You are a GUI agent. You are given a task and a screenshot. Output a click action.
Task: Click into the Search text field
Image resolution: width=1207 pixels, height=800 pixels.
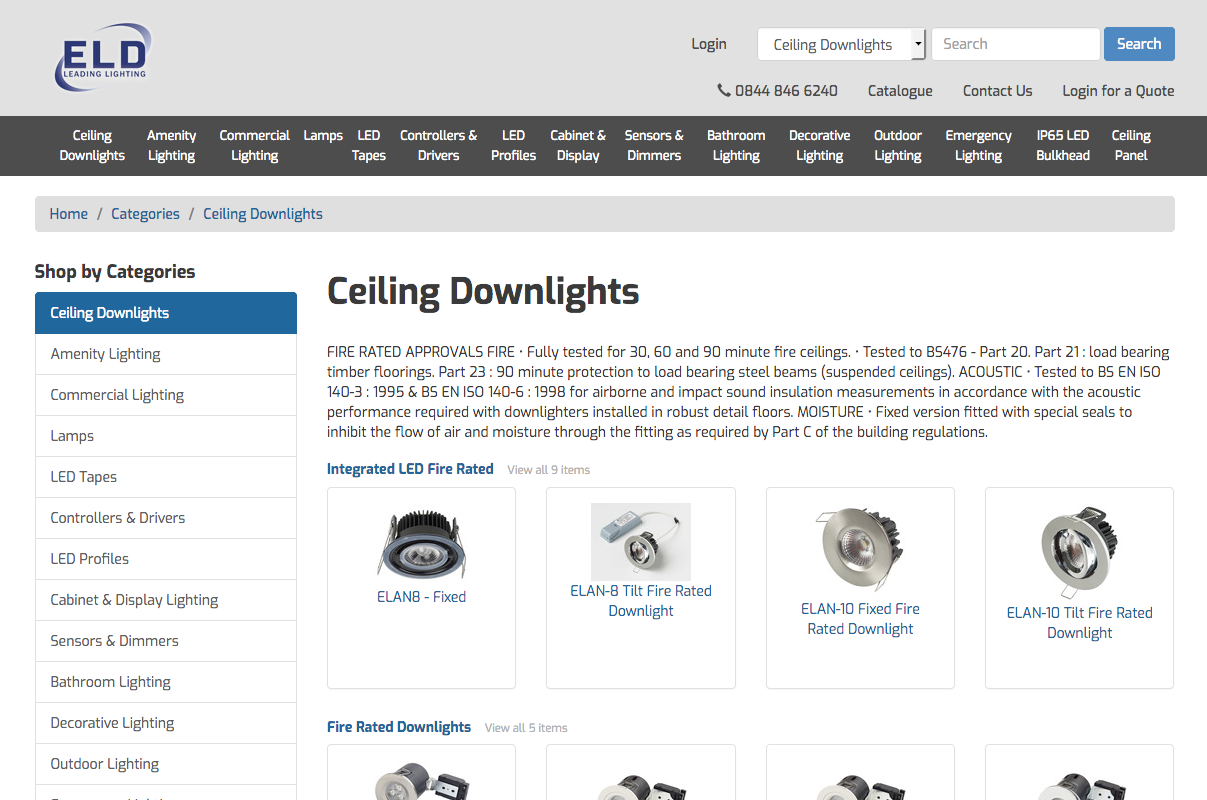coord(1015,44)
